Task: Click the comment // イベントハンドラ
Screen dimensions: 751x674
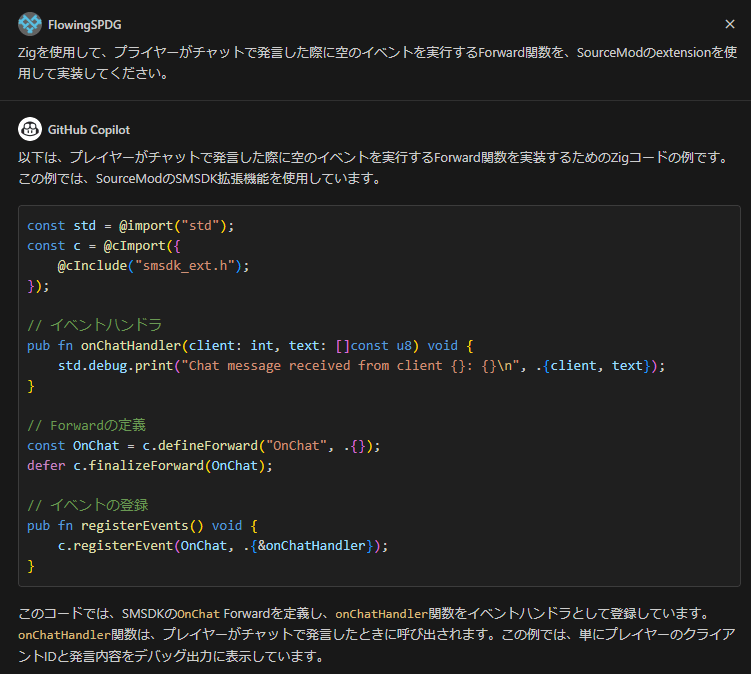Action: pyautogui.click(x=94, y=325)
